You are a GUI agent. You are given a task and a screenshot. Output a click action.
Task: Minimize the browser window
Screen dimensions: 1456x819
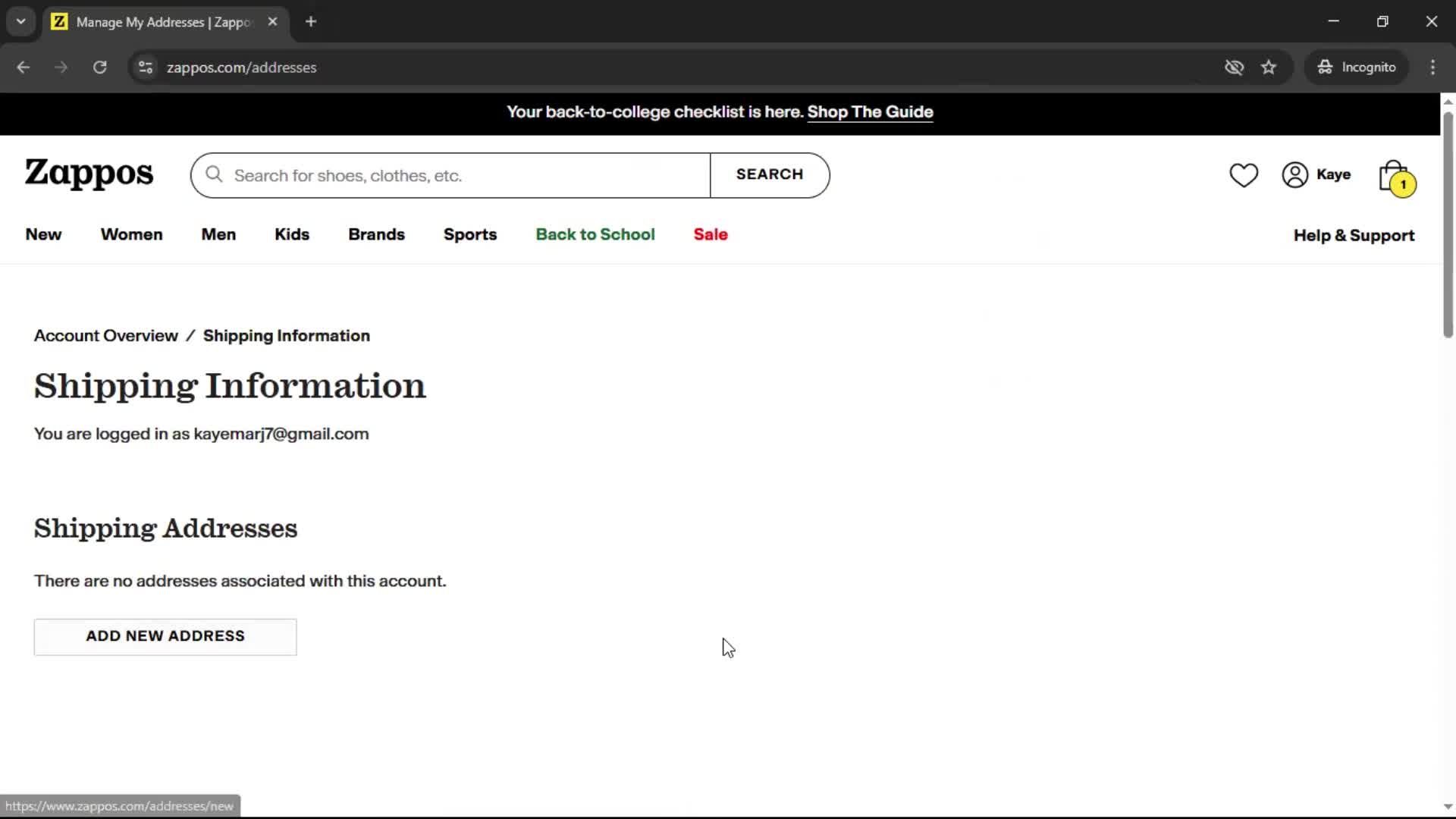tap(1333, 22)
